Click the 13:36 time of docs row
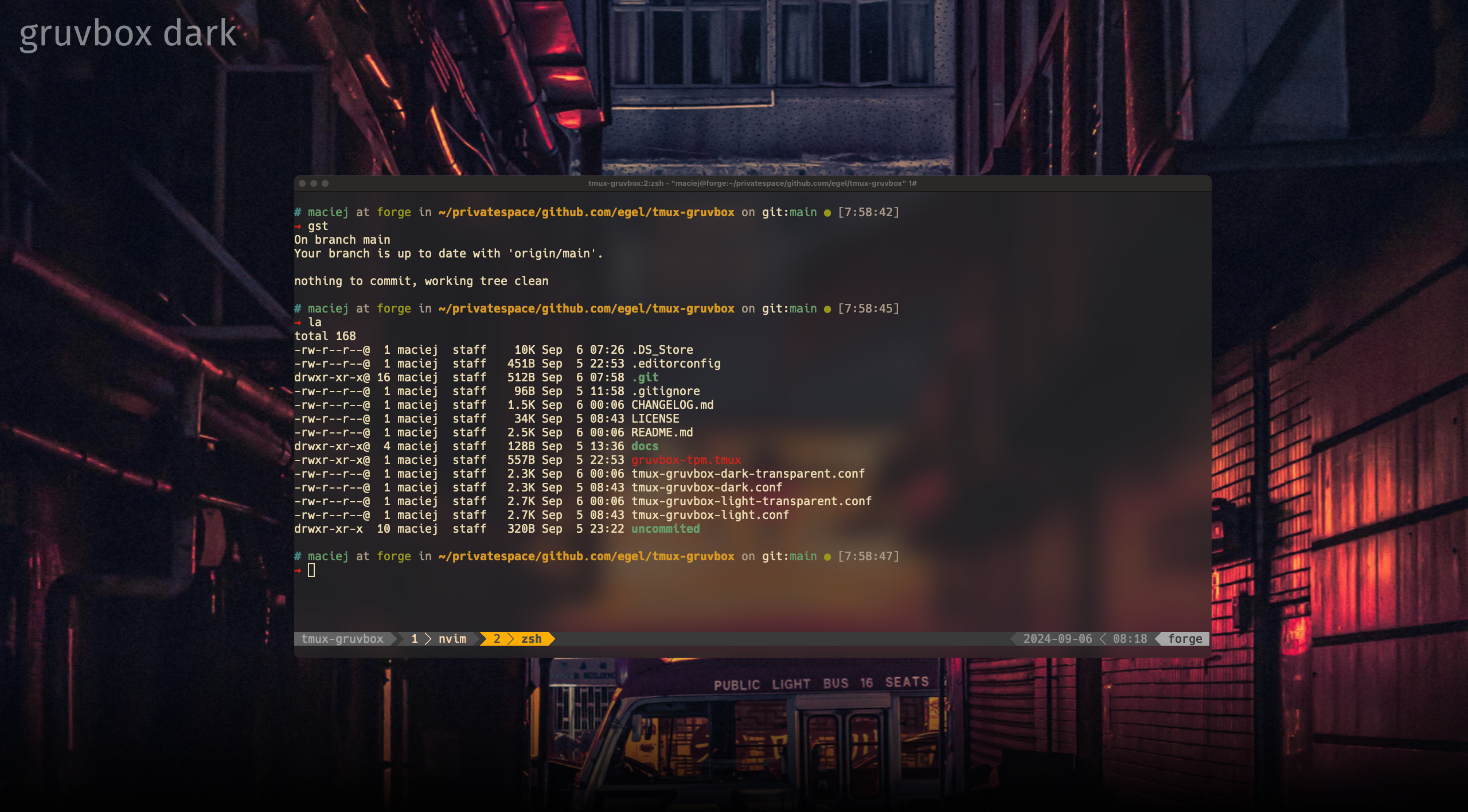 click(607, 446)
